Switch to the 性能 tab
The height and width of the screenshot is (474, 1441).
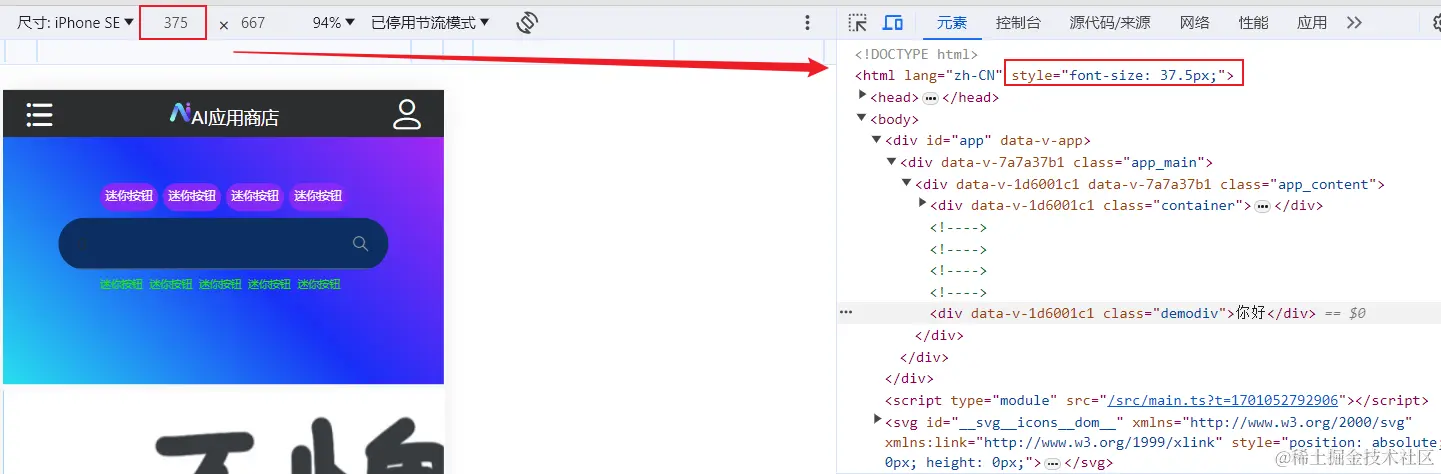coord(1253,22)
